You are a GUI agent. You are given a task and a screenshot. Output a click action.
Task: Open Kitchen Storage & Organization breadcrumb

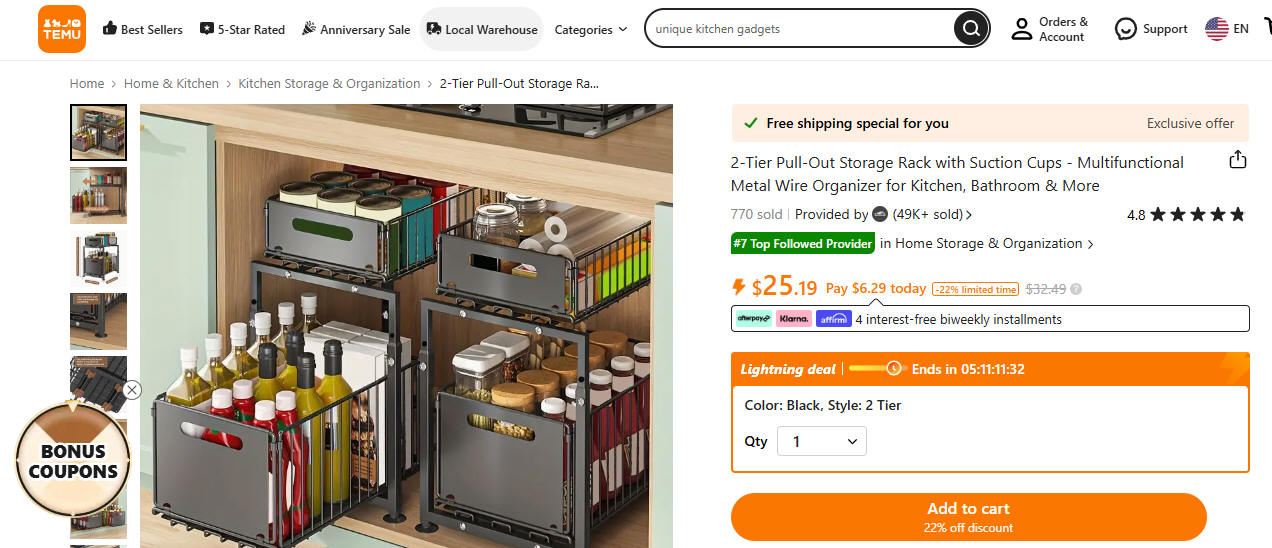(x=329, y=84)
